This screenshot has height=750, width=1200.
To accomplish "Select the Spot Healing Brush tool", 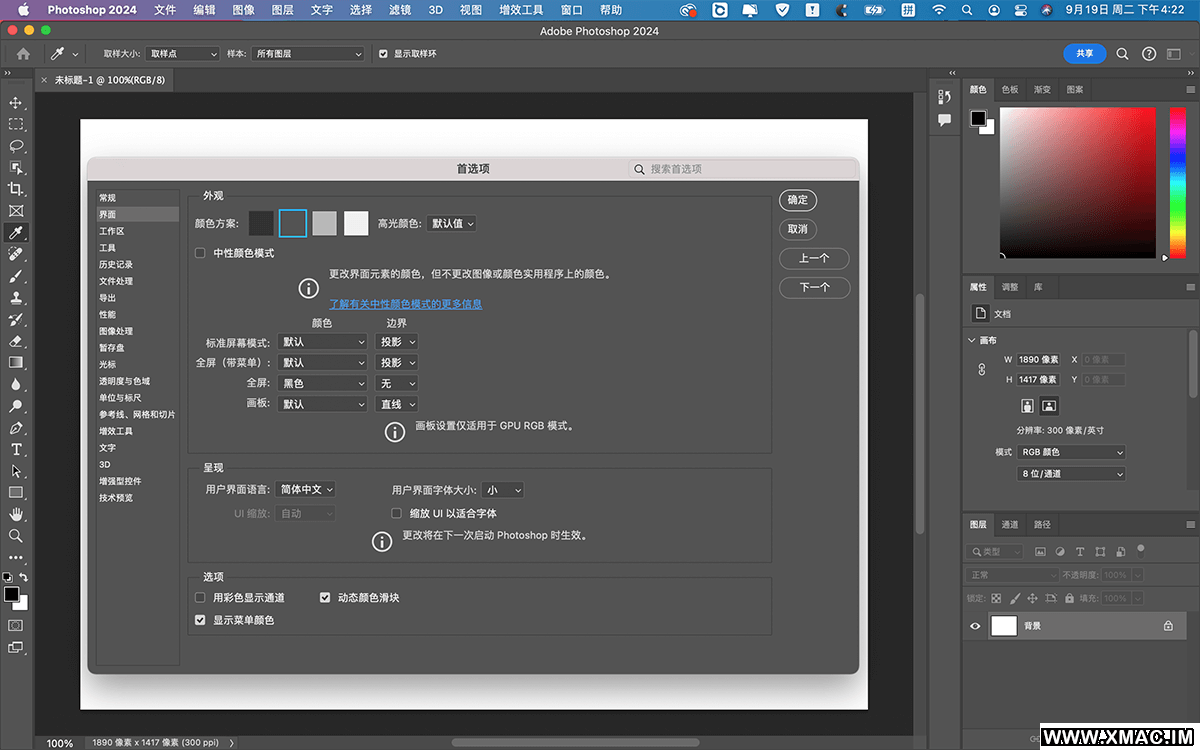I will click(x=16, y=255).
